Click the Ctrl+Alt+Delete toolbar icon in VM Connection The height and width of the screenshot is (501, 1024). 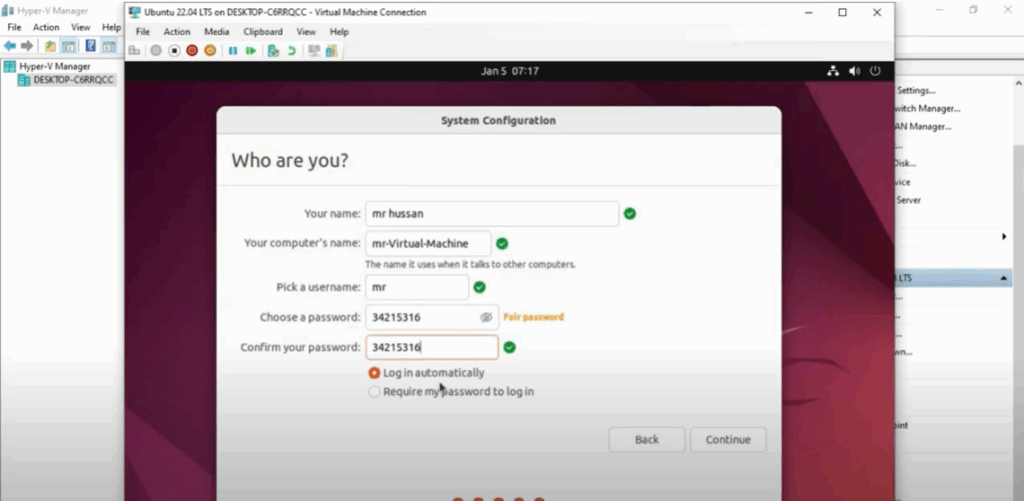click(135, 50)
